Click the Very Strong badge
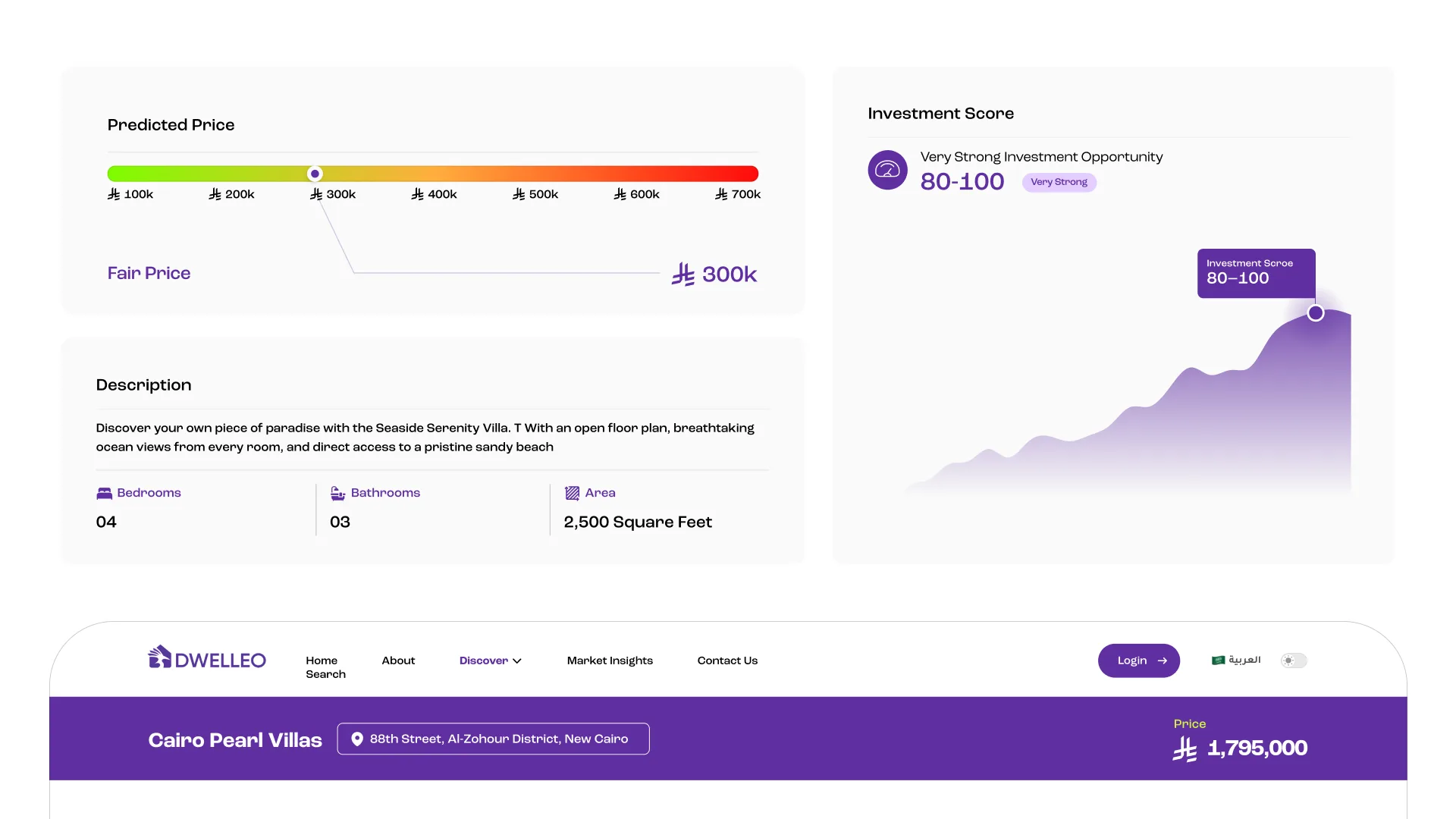The image size is (1456, 819). 1059,182
